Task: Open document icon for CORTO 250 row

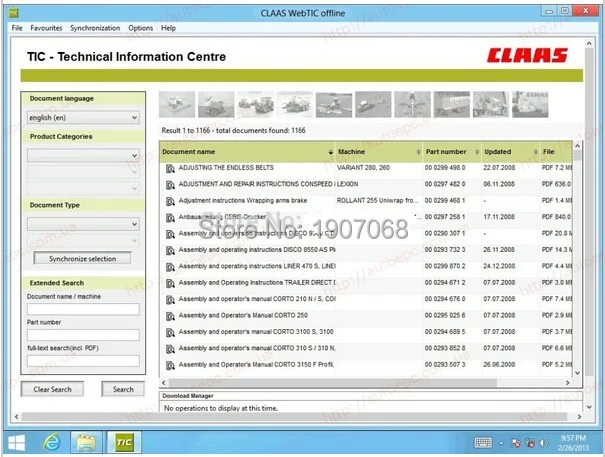Action: pyautogui.click(x=170, y=317)
